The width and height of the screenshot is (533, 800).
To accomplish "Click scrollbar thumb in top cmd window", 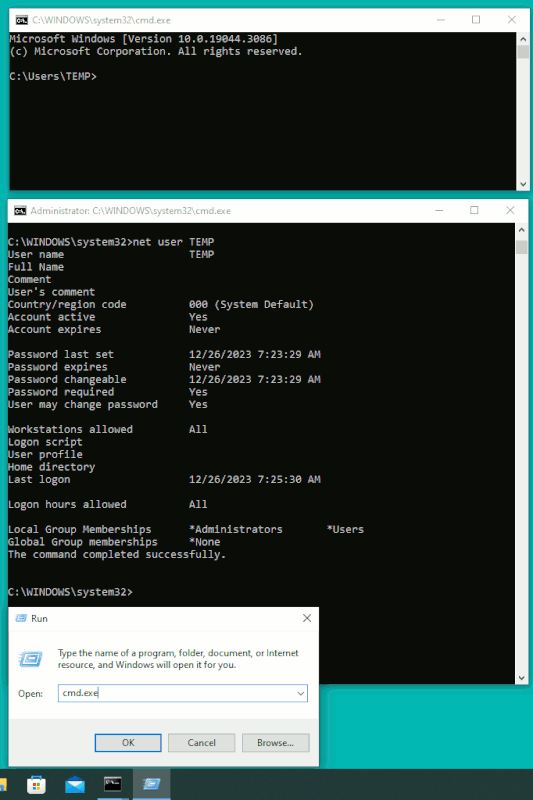I will (523, 52).
